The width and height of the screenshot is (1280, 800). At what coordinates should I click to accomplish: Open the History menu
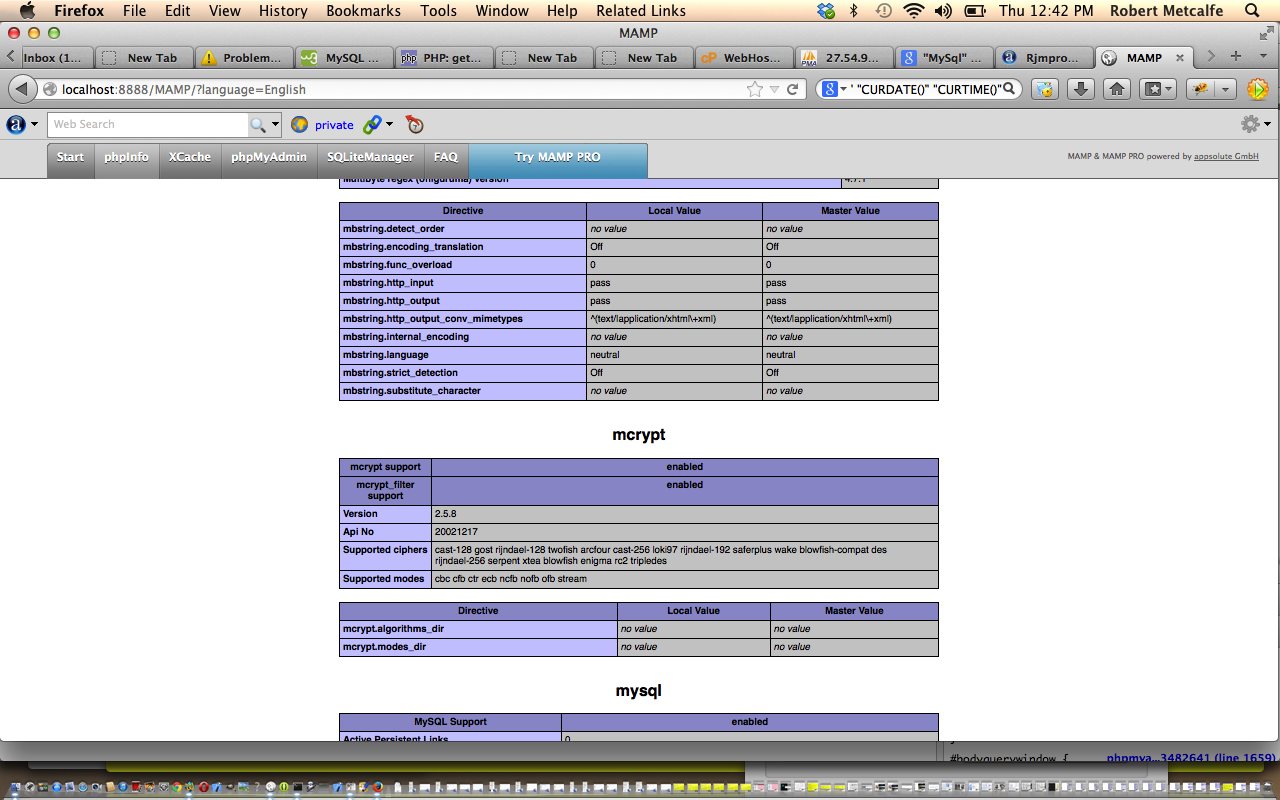[283, 11]
